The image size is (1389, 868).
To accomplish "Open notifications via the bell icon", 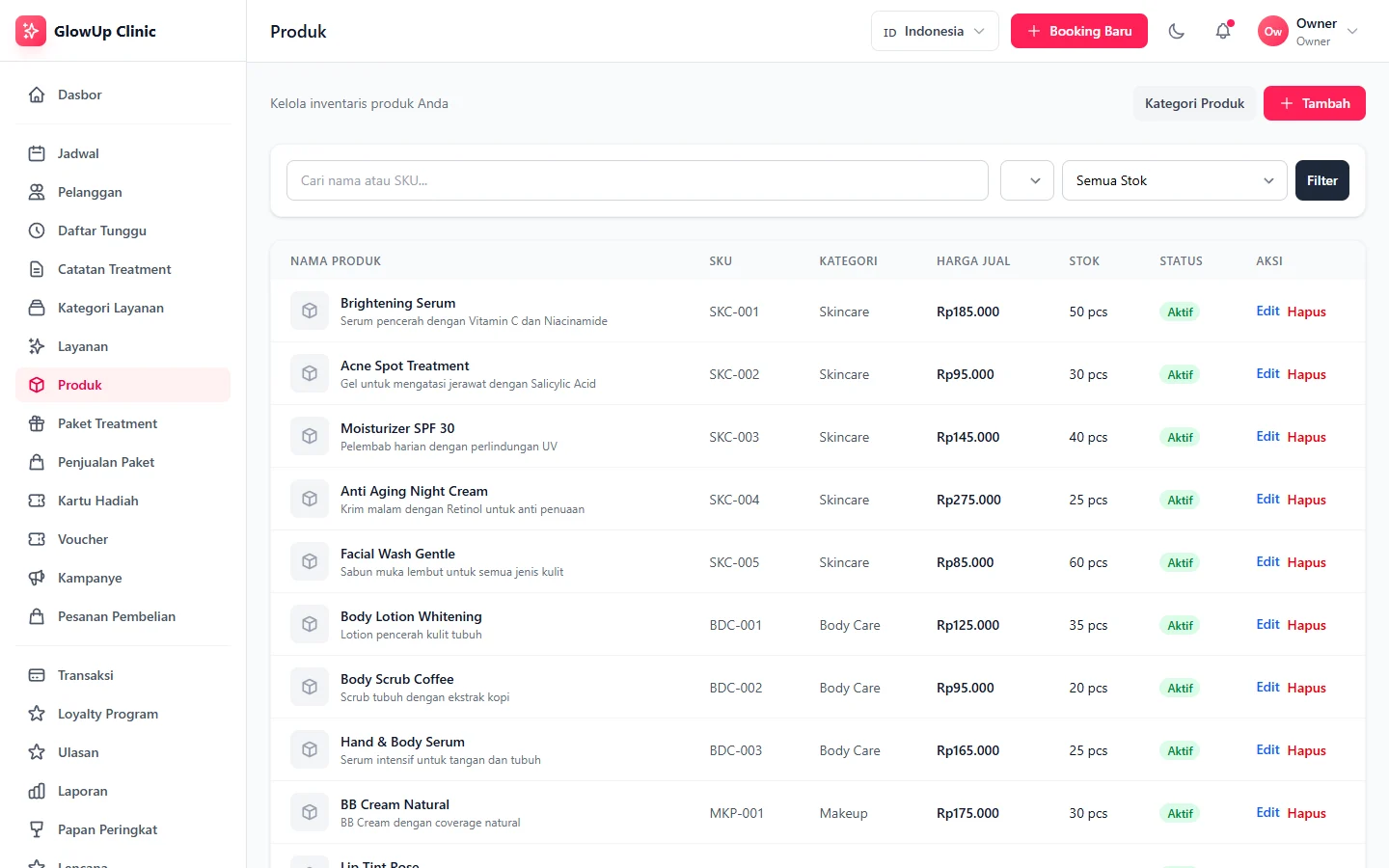I will 1223,31.
